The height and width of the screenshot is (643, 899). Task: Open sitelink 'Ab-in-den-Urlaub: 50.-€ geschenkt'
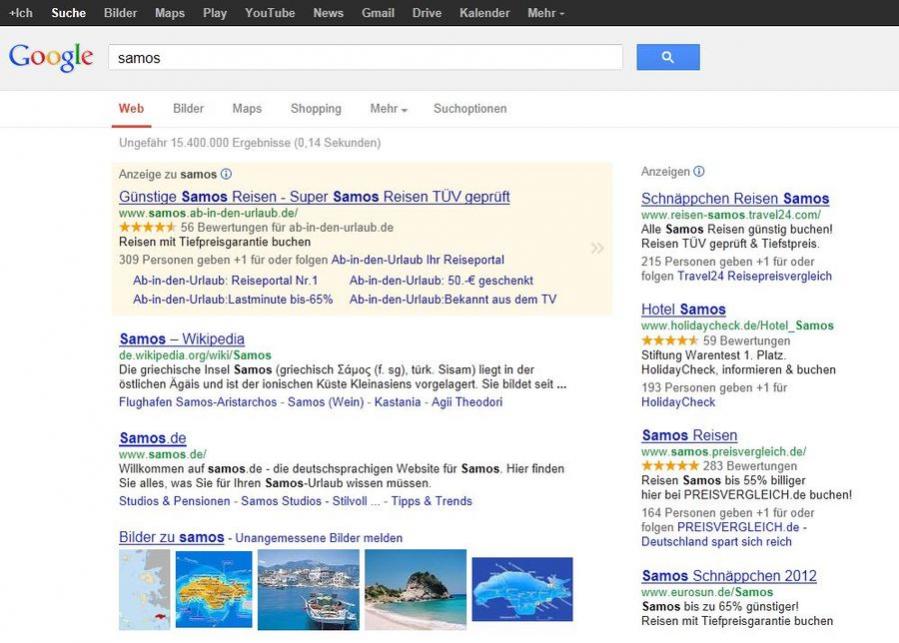coord(441,280)
